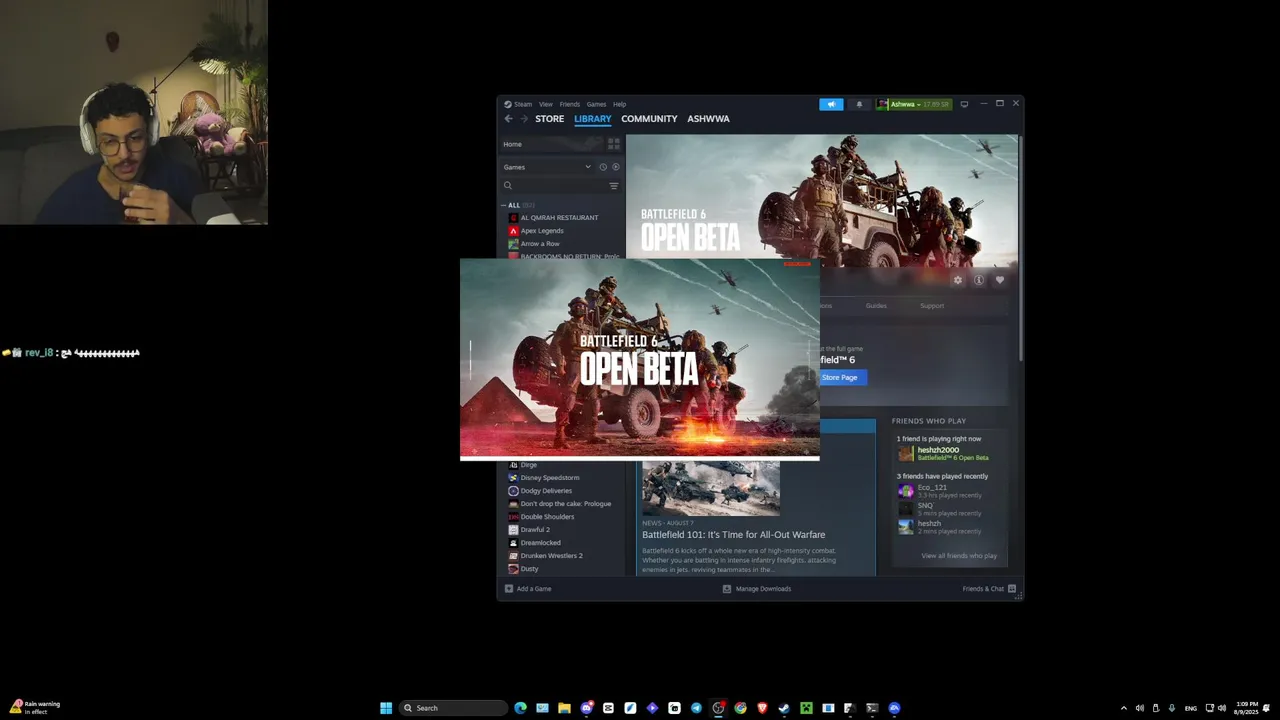Click the Add a Game plus icon
This screenshot has width=1280, height=720.
pyautogui.click(x=509, y=589)
